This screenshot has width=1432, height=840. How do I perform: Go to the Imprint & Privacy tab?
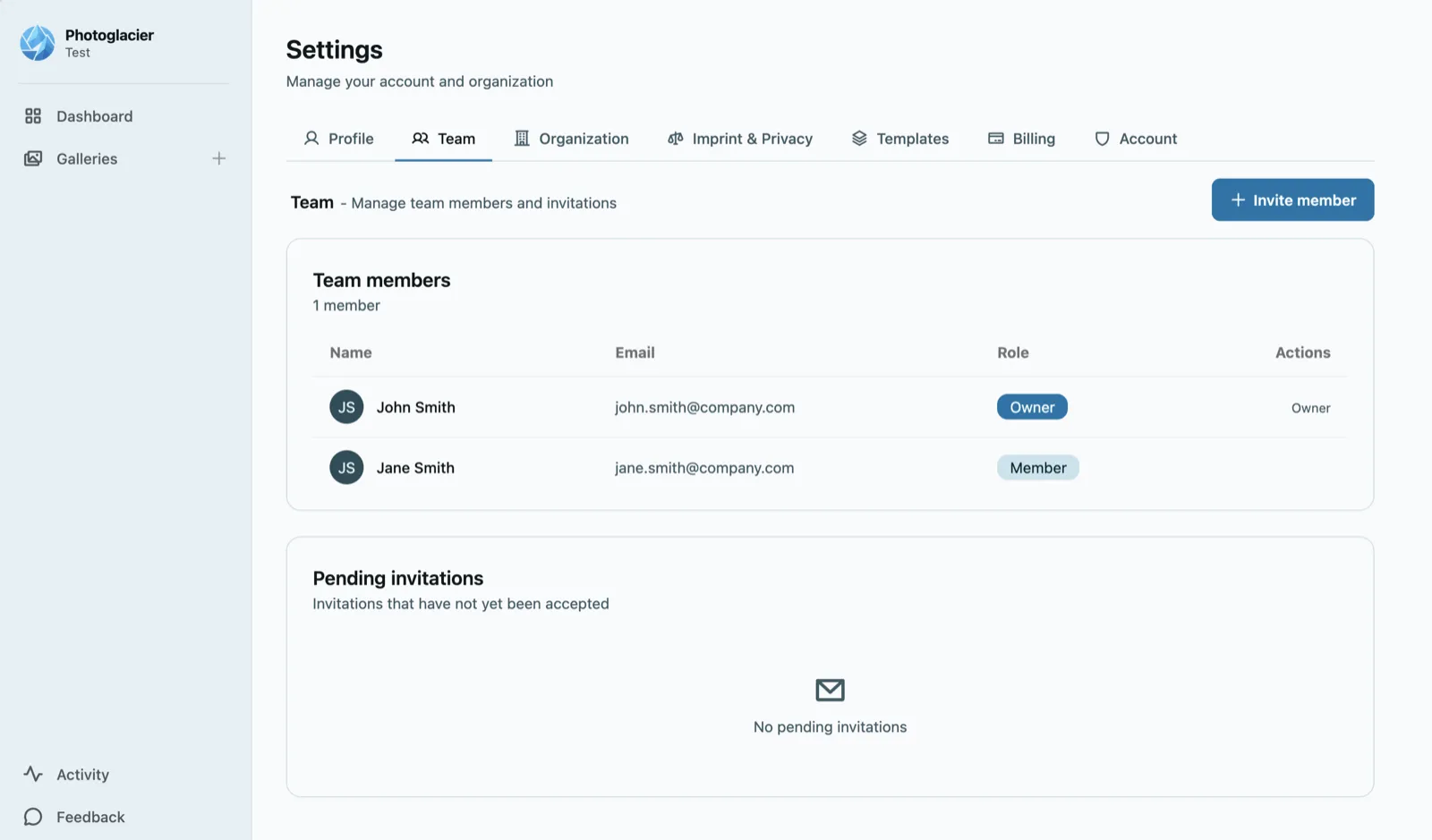click(740, 139)
